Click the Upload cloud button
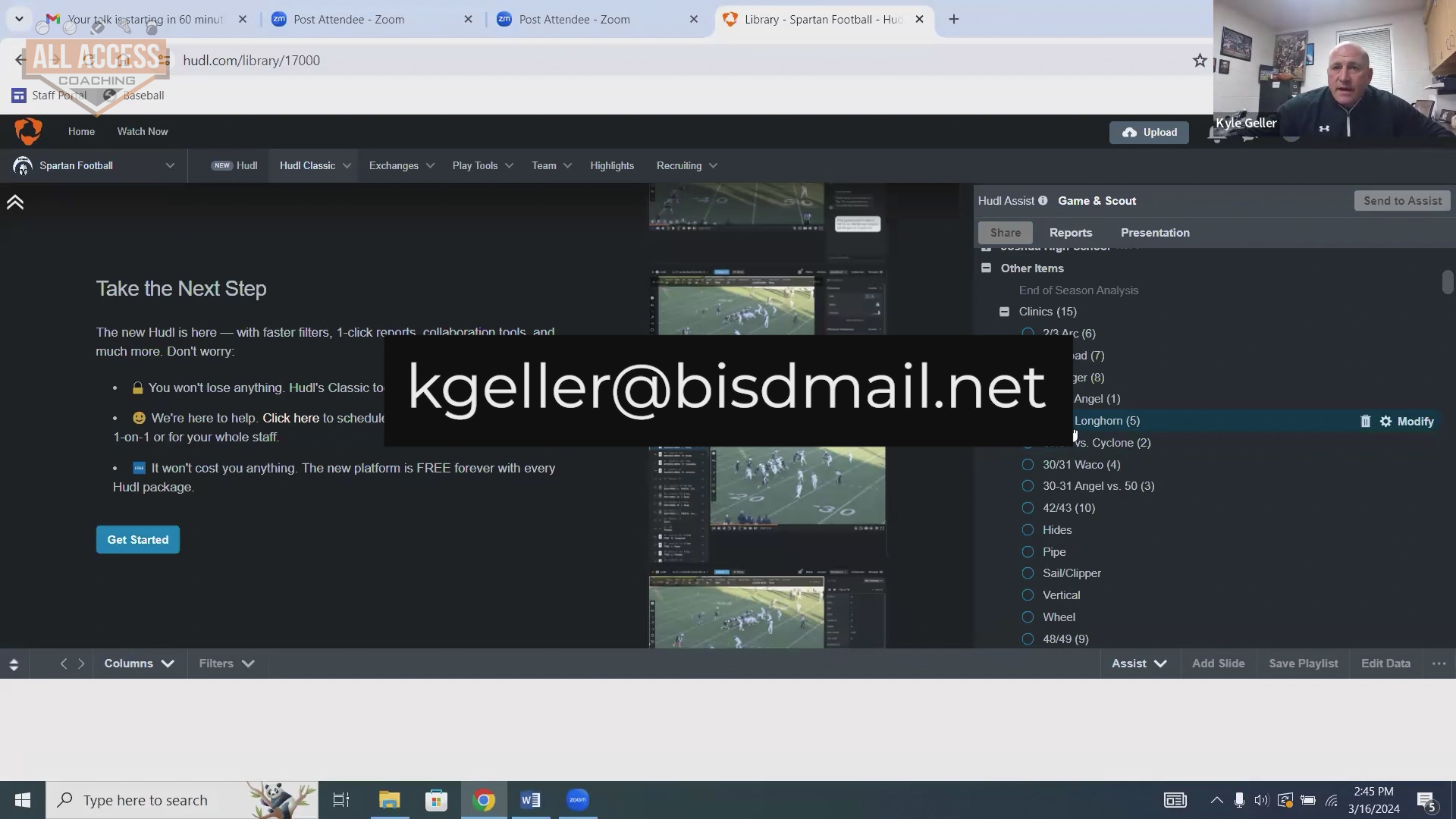Screen dimensions: 1456x819 pos(1149,132)
